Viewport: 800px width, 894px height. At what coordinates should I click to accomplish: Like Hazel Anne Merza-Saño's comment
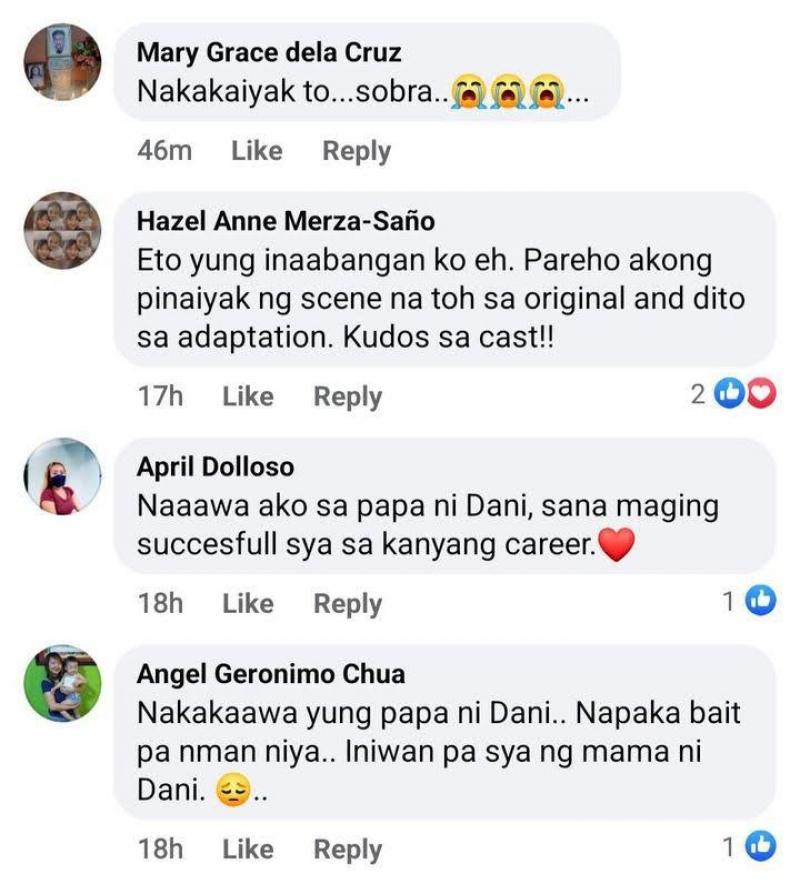pos(248,396)
